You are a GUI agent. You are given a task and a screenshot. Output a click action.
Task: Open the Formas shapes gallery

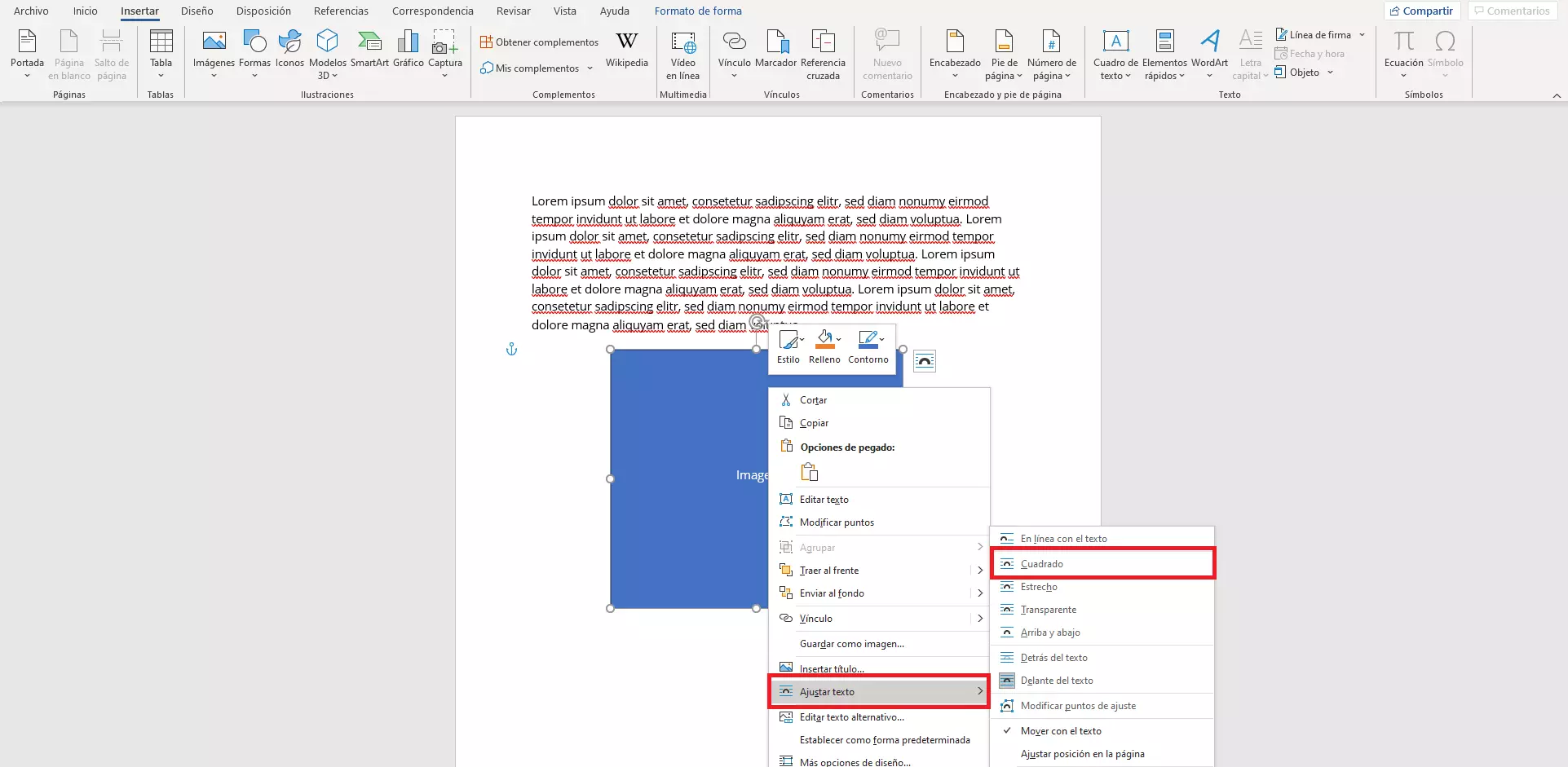point(254,54)
